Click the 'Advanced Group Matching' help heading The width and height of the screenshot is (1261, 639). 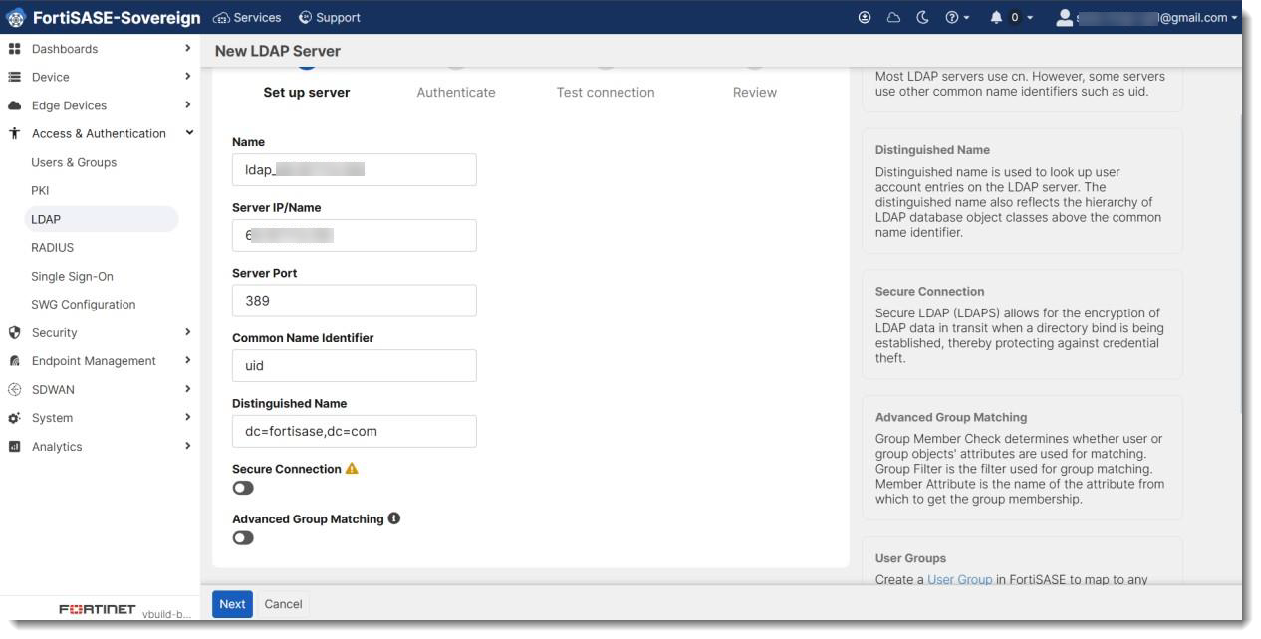(951, 417)
